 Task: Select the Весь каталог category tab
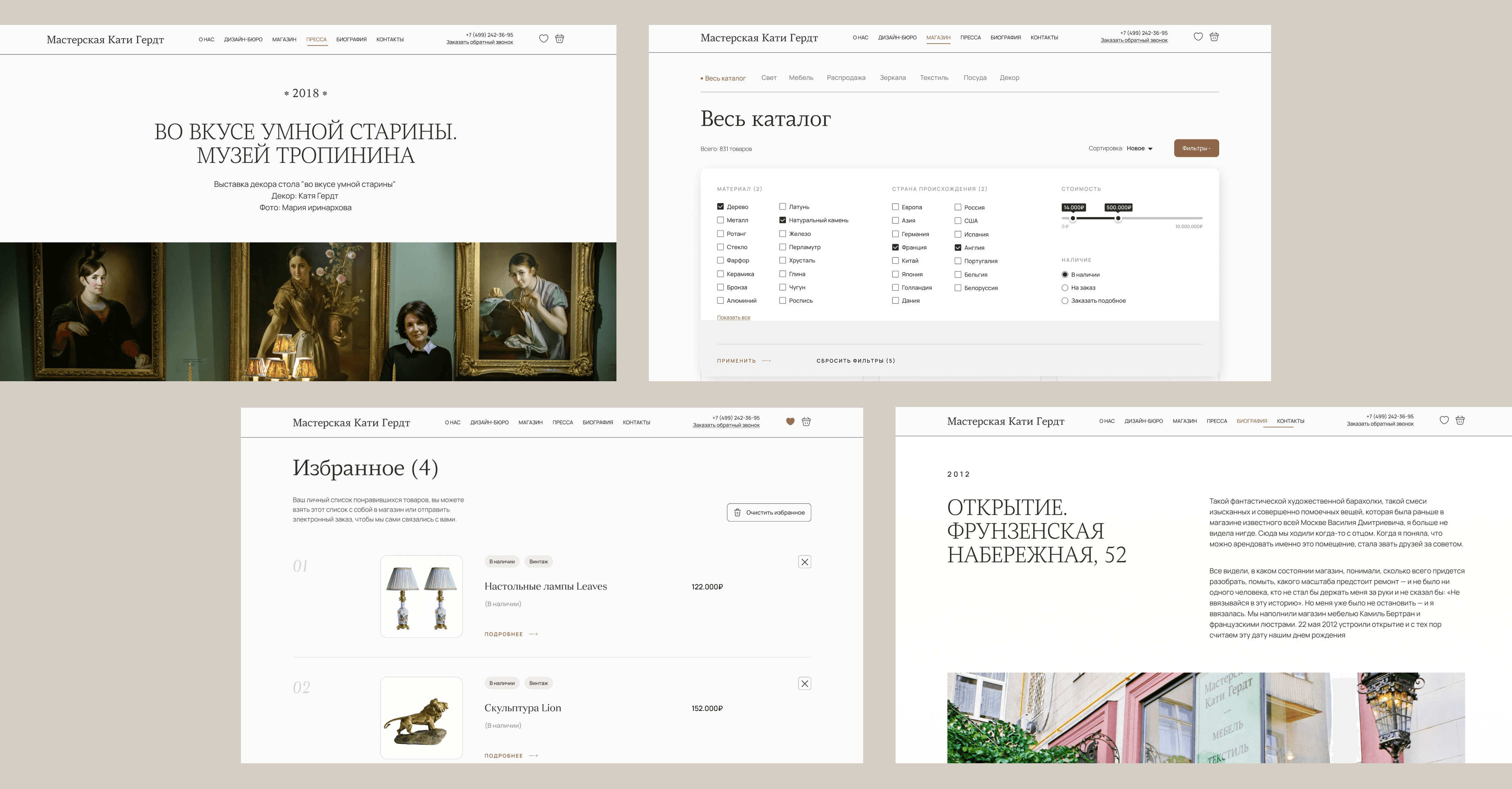pyautogui.click(x=723, y=78)
